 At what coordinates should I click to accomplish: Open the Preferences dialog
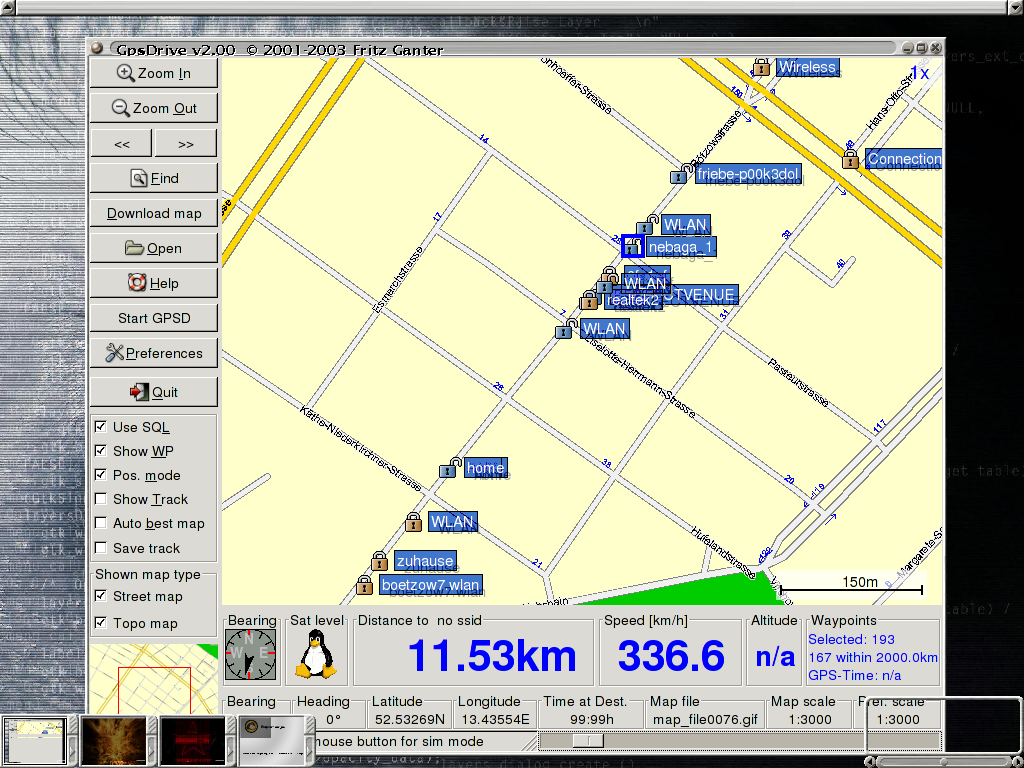[x=153, y=353]
